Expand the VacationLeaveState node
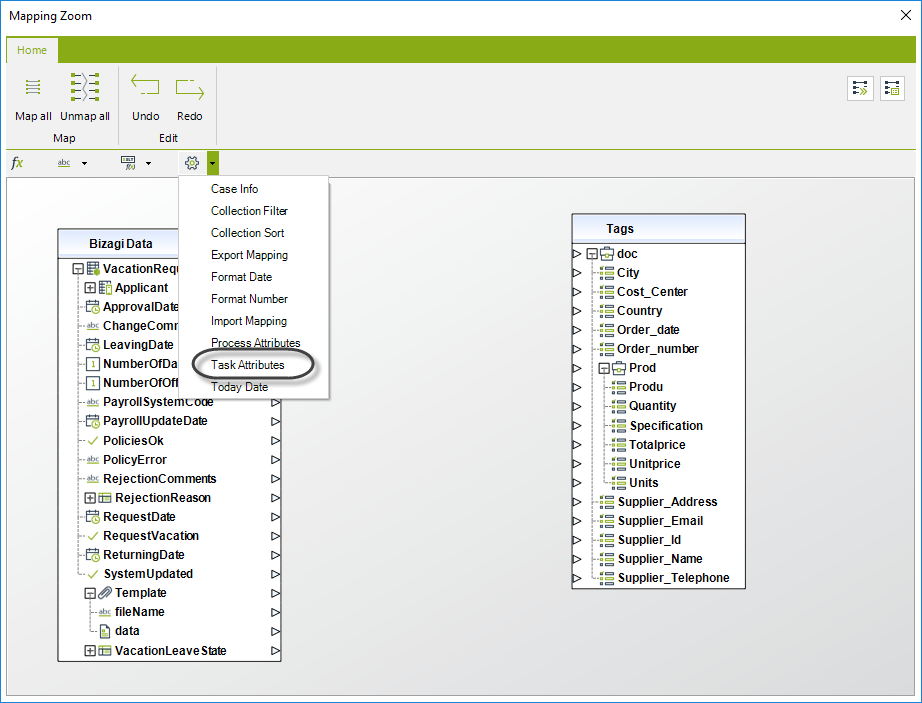 pyautogui.click(x=90, y=651)
